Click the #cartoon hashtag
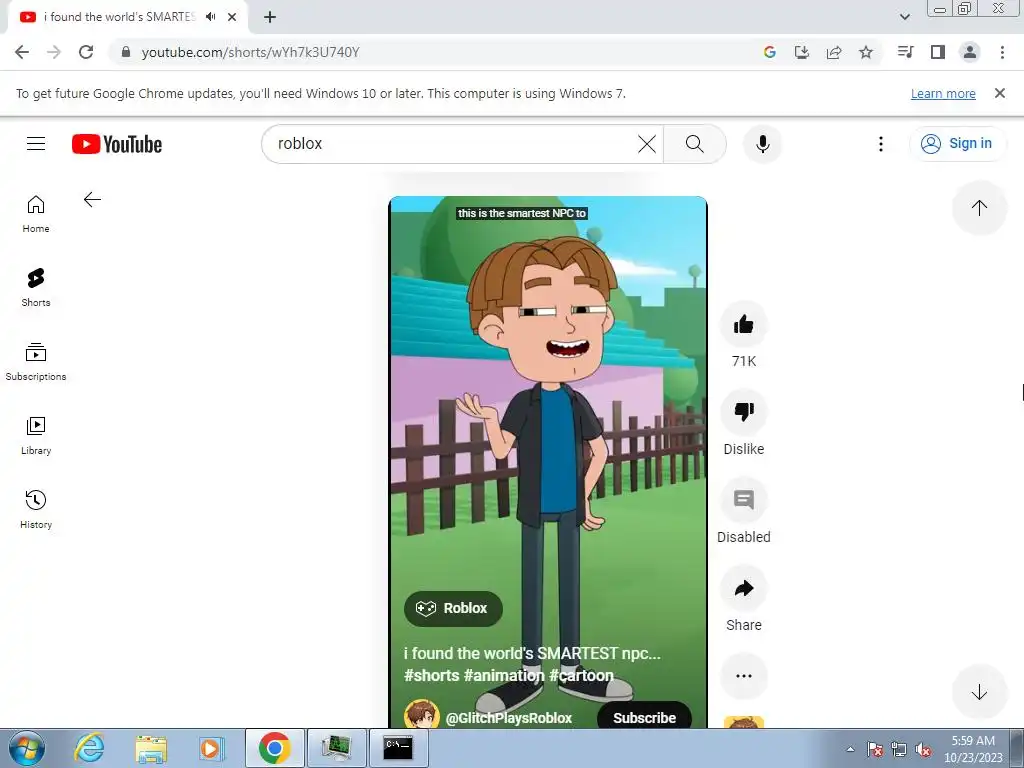1024x768 pixels. click(x=581, y=675)
